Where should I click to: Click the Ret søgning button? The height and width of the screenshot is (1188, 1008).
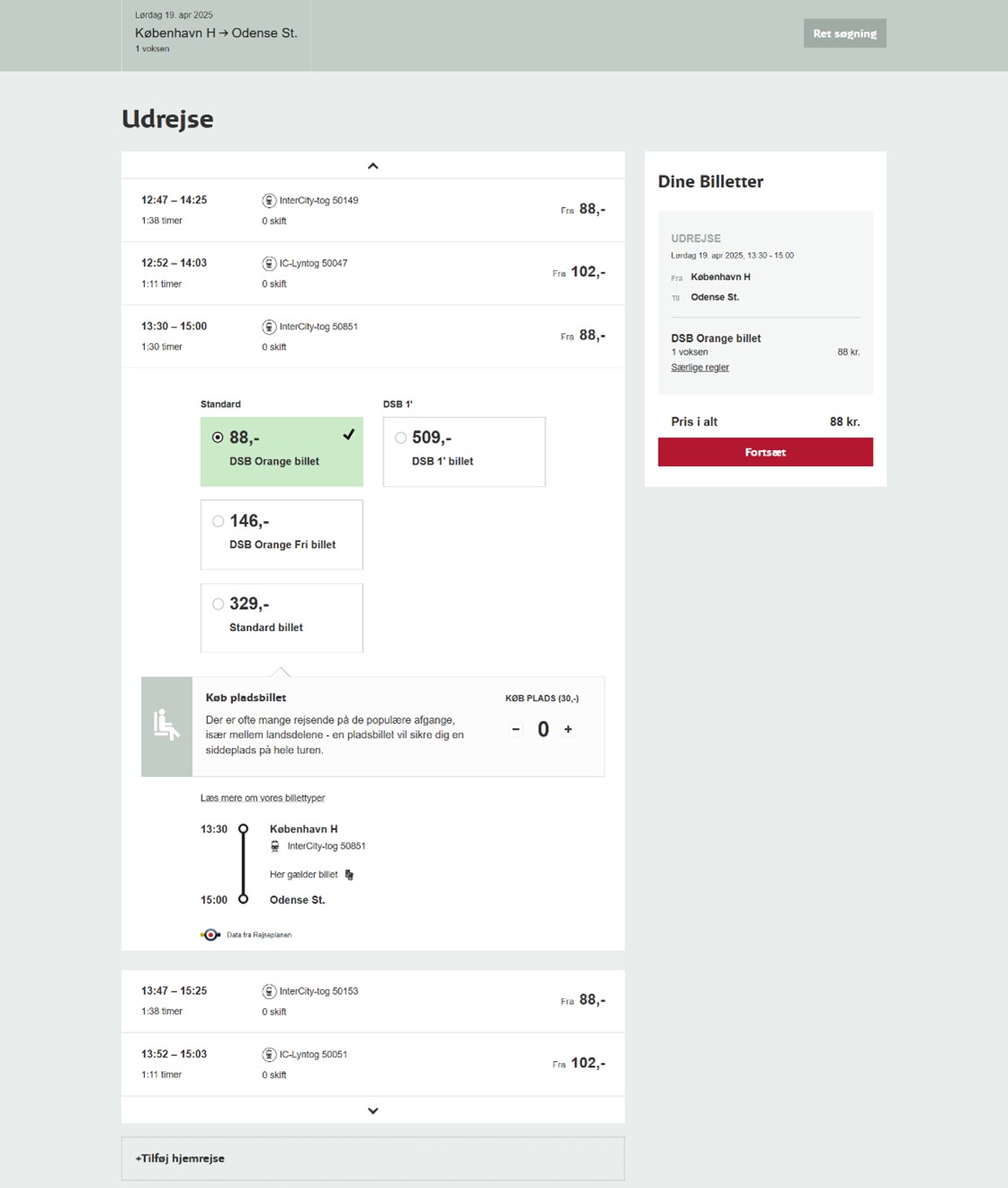844,33
